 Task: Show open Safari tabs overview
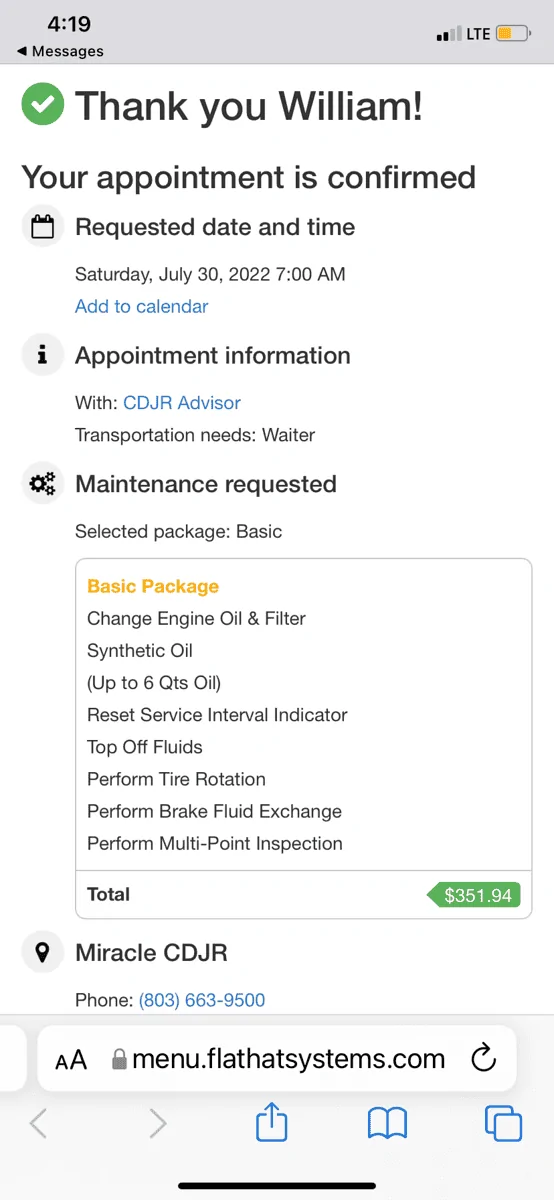coord(504,1123)
